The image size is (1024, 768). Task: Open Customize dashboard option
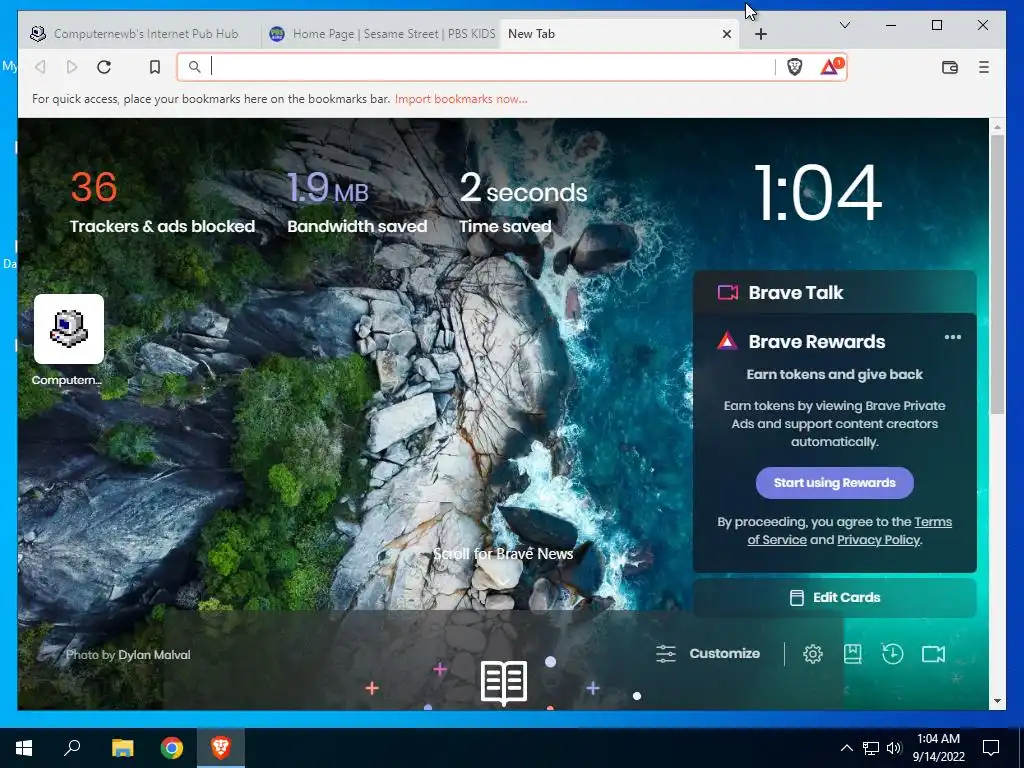(708, 654)
